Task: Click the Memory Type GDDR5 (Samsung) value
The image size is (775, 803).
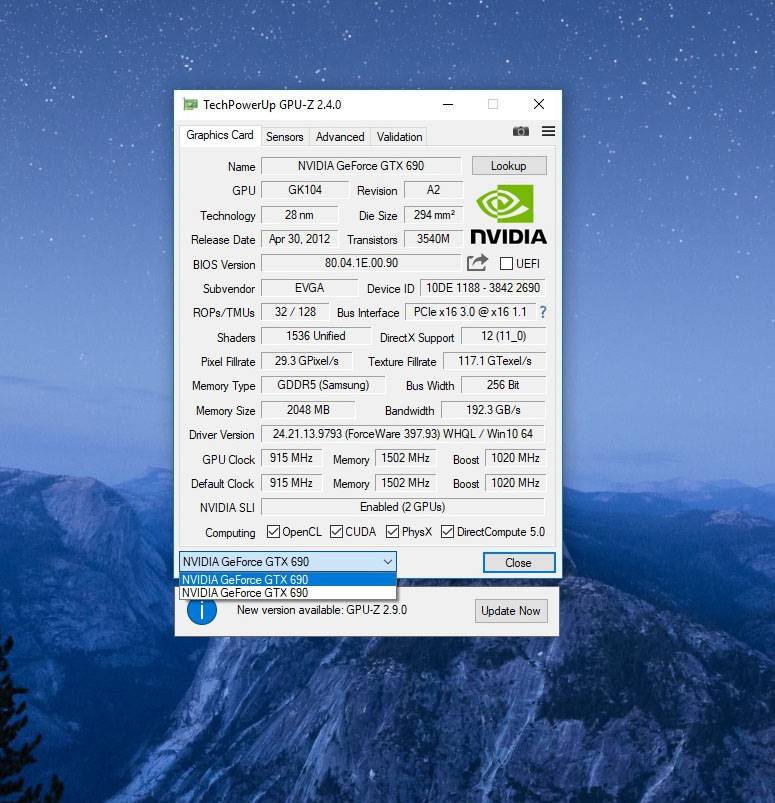Action: click(323, 385)
